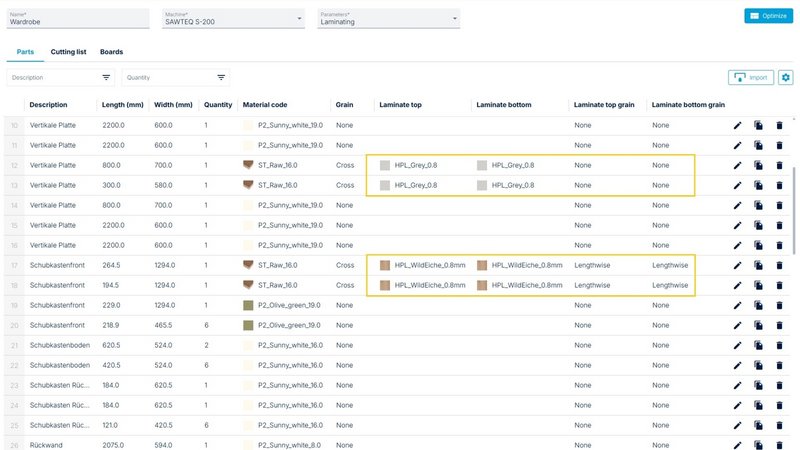Click the Import button
The width and height of the screenshot is (800, 450).
click(751, 77)
